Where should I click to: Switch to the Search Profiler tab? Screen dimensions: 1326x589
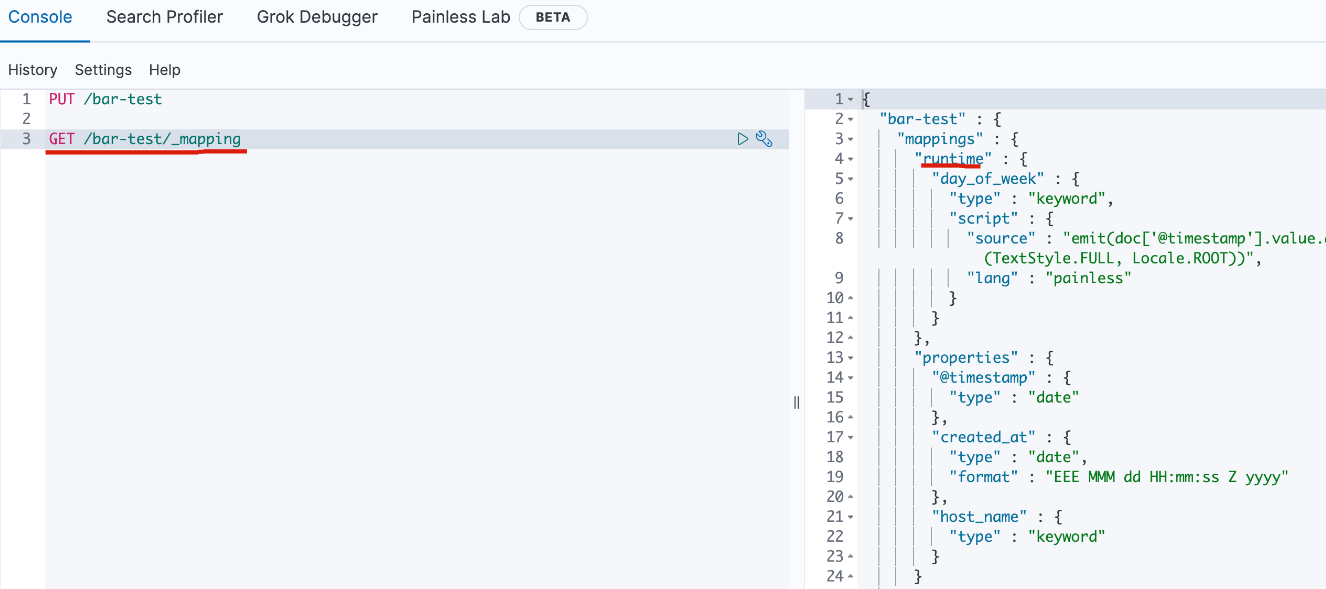pos(165,17)
